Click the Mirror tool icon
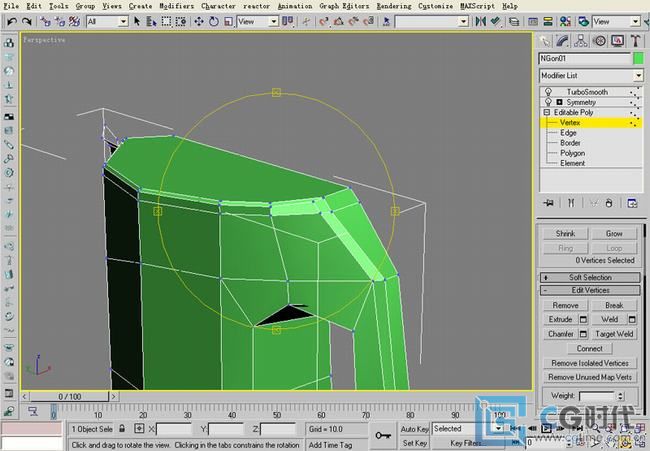This screenshot has height=451, width=650. tap(480, 21)
